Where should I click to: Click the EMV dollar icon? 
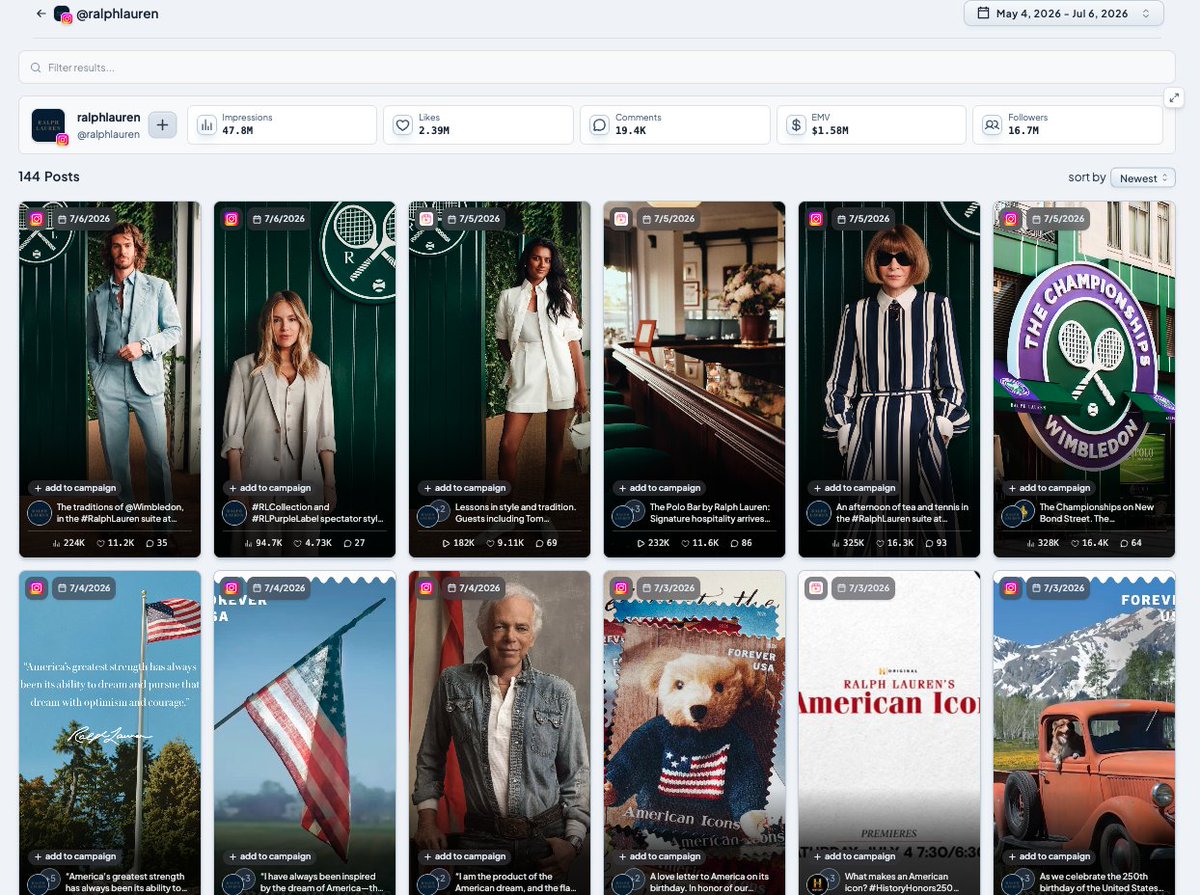[796, 125]
